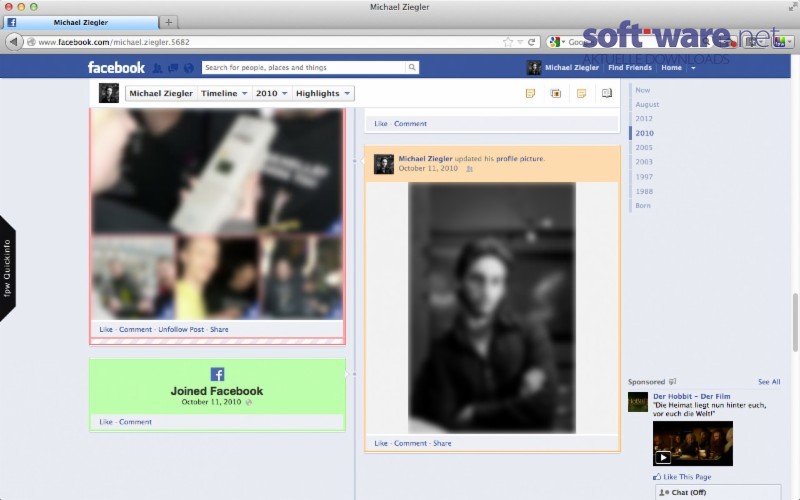Open Michael Ziegler profile link in blue header

[x=571, y=67]
